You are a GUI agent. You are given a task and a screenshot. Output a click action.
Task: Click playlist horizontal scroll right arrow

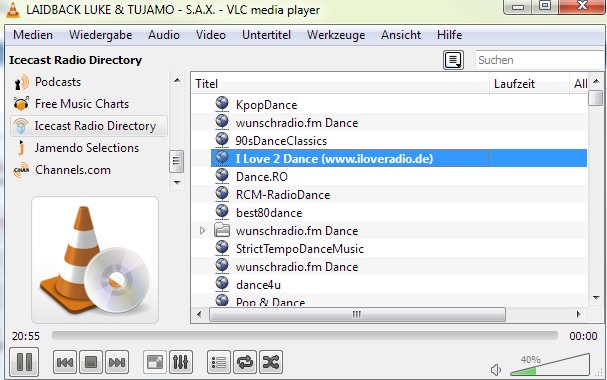point(579,314)
